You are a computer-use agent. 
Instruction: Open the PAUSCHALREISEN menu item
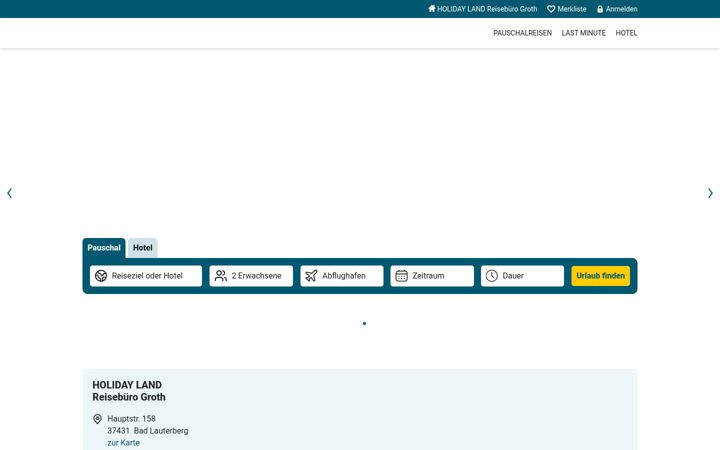coord(523,33)
